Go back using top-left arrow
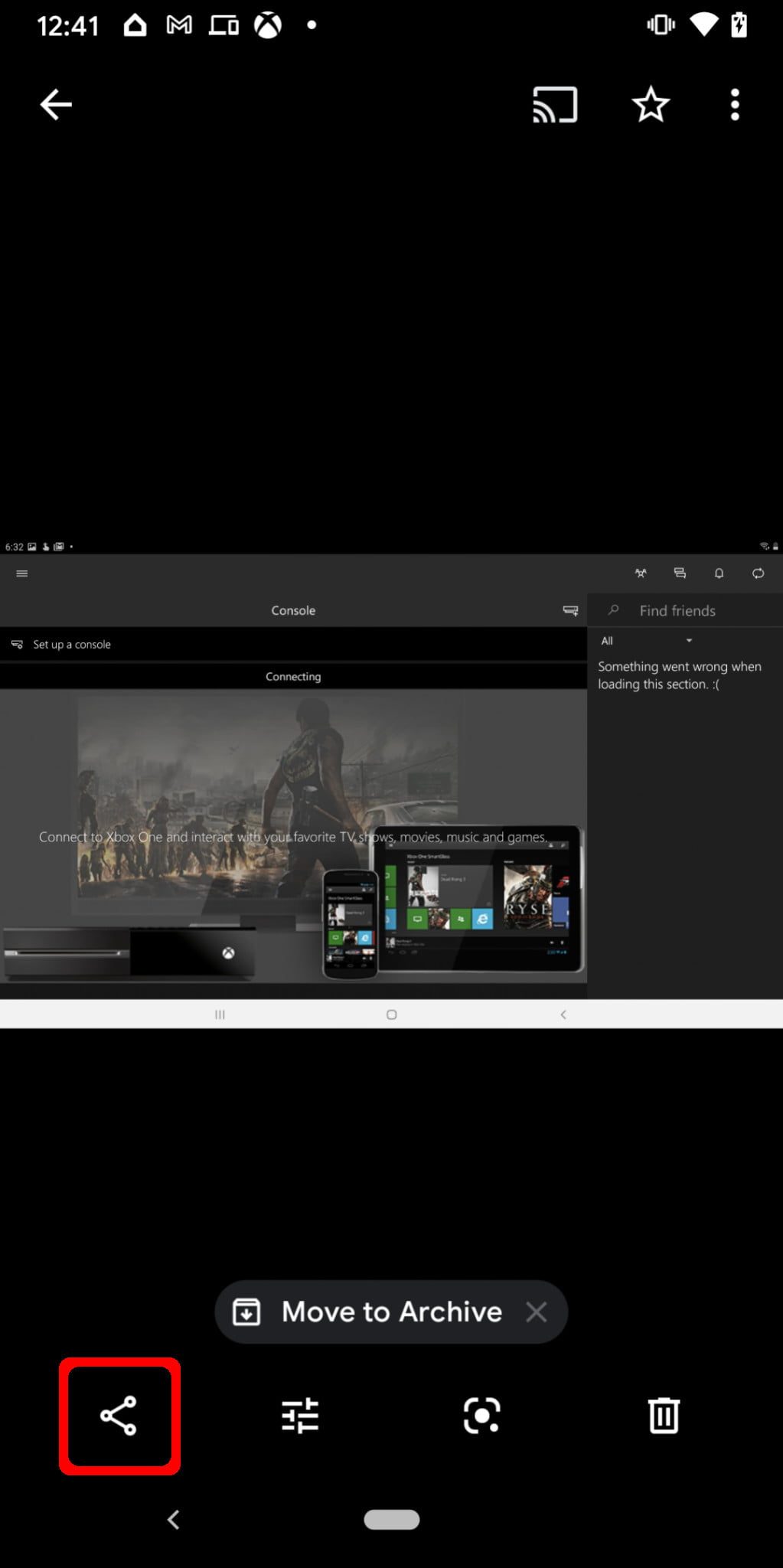The height and width of the screenshot is (1568, 783). 56,105
